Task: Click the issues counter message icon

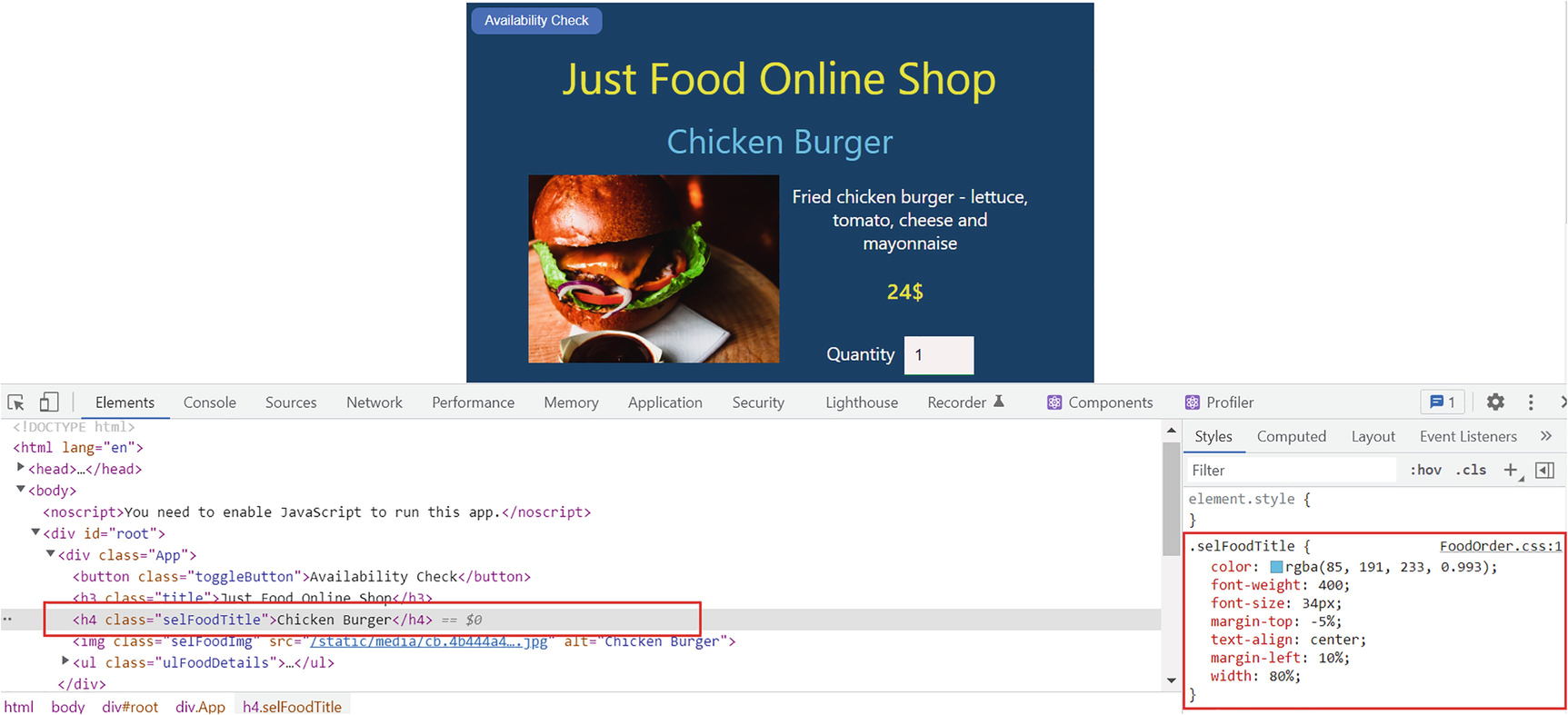Action: point(1443,402)
